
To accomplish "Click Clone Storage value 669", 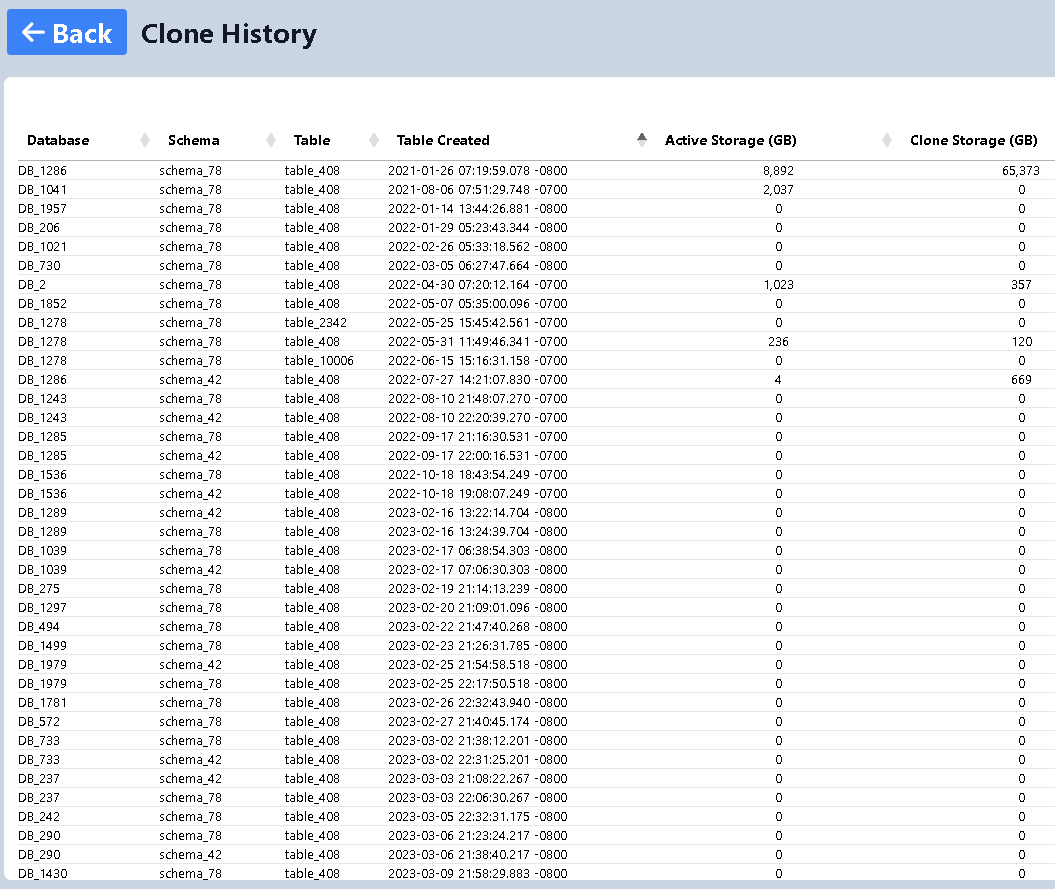I will [x=1021, y=380].
